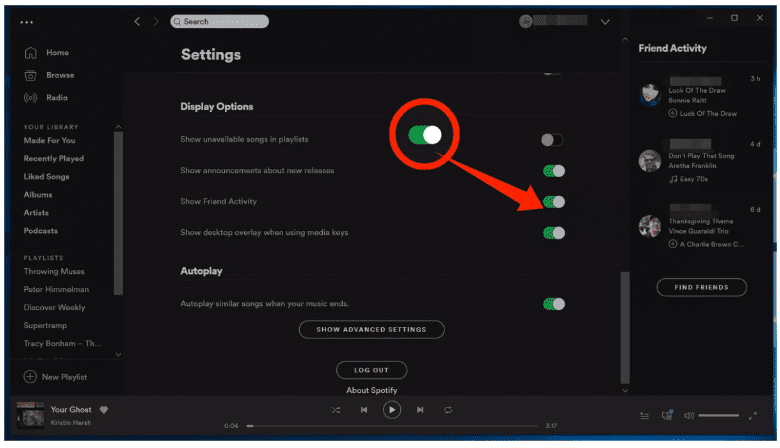Toggle repeat mode

pos(448,410)
